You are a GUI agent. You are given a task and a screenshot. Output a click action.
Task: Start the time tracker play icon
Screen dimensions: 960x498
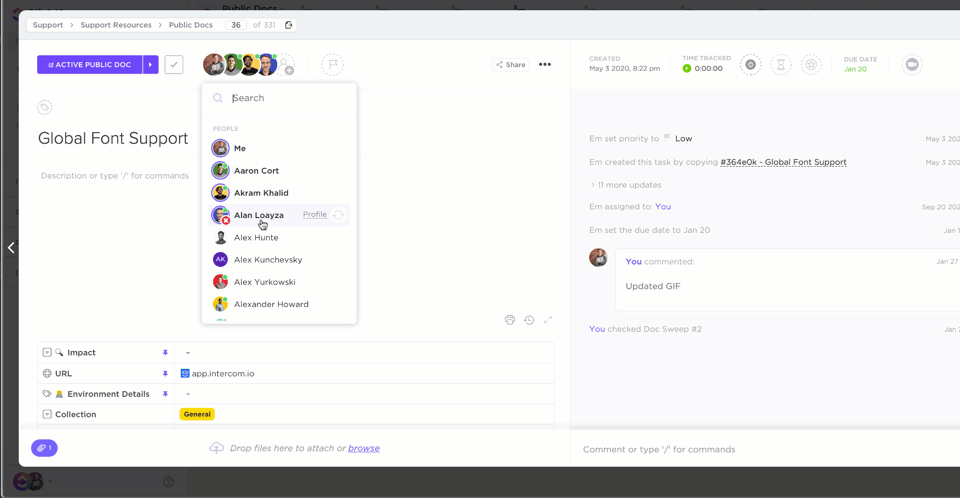point(687,69)
